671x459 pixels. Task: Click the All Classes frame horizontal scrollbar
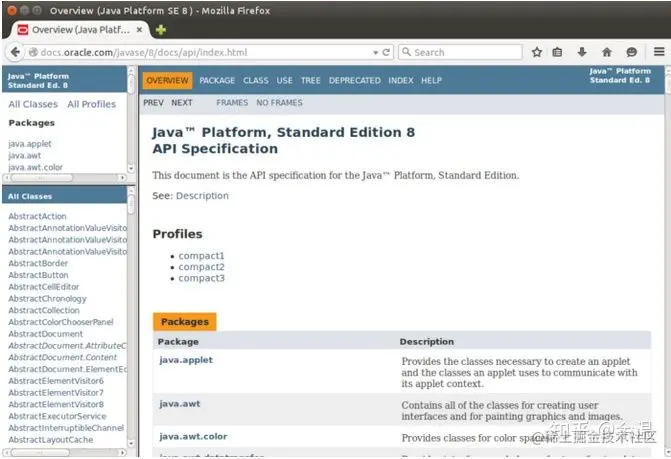[x=65, y=452]
